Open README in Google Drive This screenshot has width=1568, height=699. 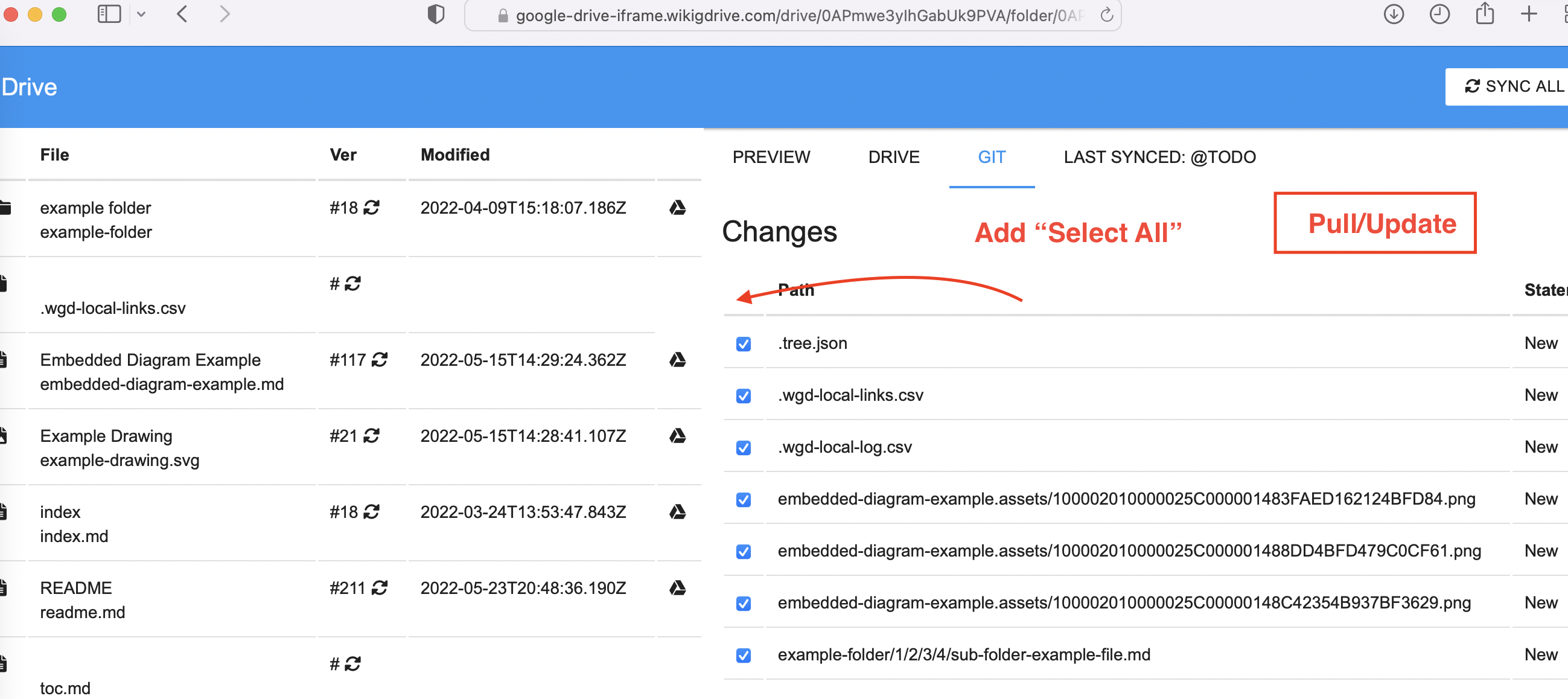point(678,588)
